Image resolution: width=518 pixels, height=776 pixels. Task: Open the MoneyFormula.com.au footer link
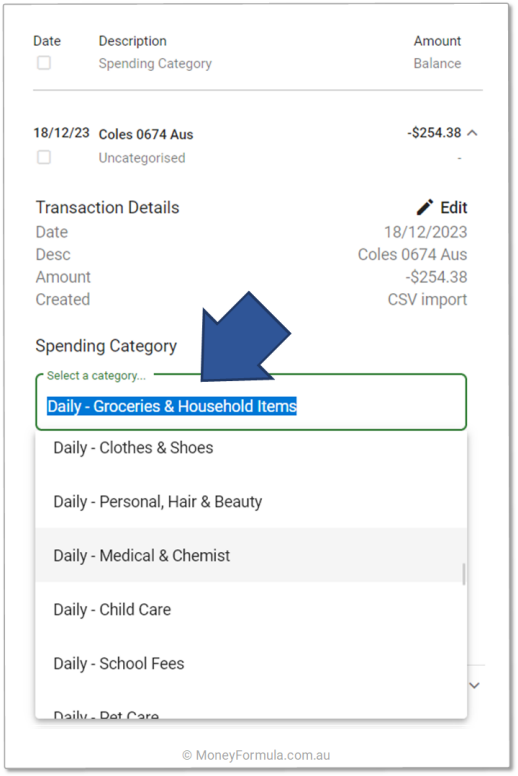pos(256,755)
